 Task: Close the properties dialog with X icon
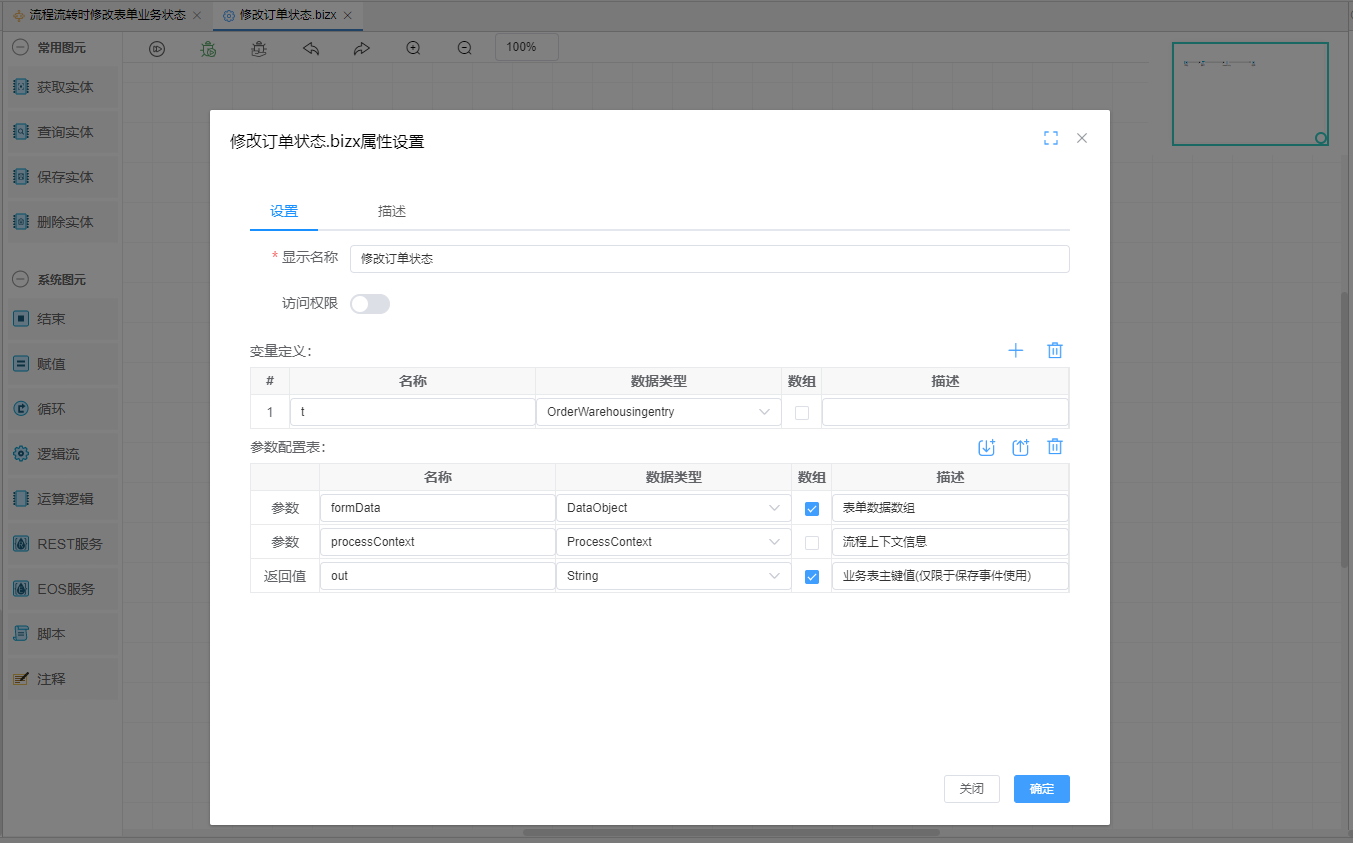[1081, 138]
